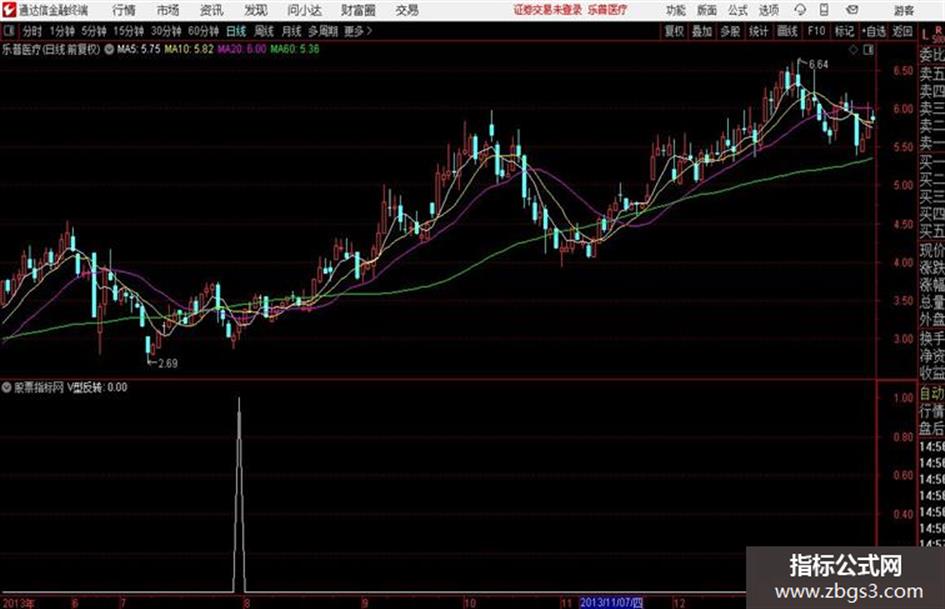Open the 问小达 menu
The height and width of the screenshot is (609, 945).
(x=304, y=10)
